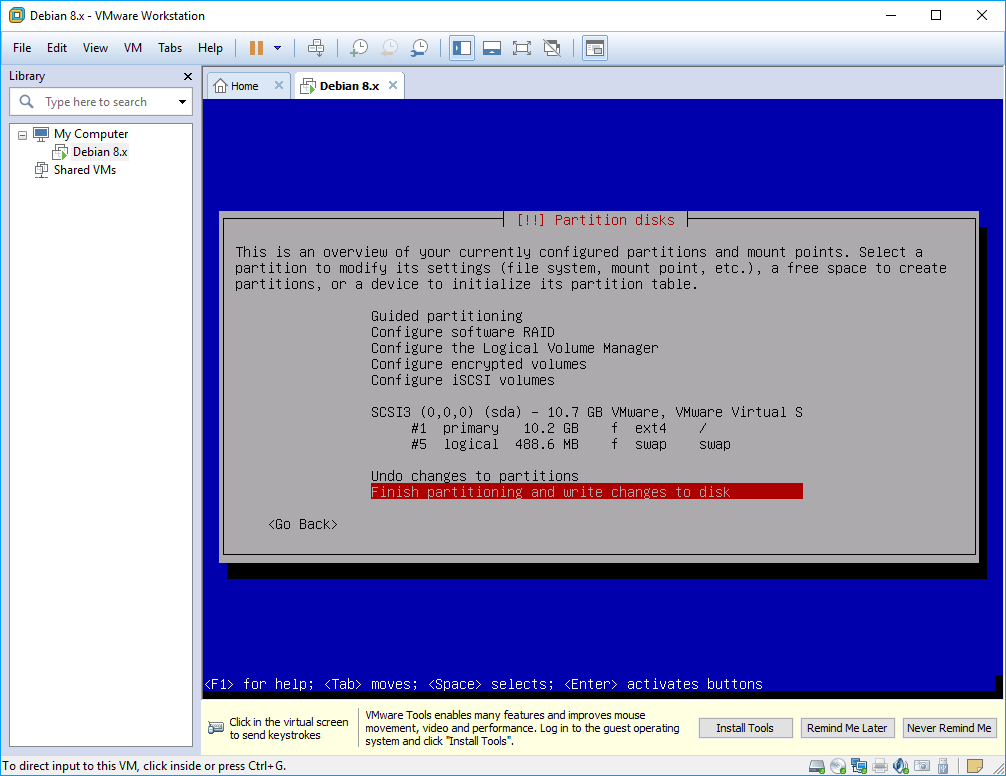Click the library search field
The height and width of the screenshot is (776, 1006).
click(x=101, y=102)
